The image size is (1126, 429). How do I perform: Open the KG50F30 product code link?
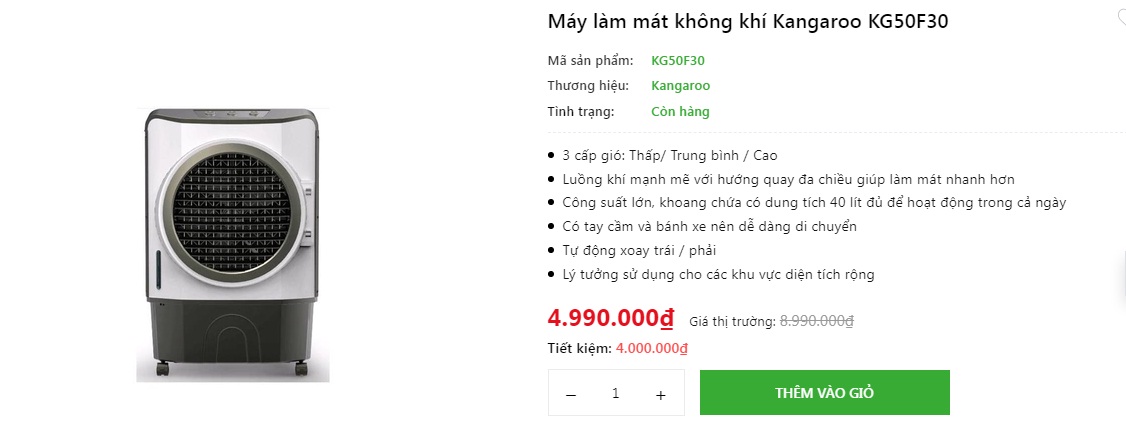coord(678,60)
